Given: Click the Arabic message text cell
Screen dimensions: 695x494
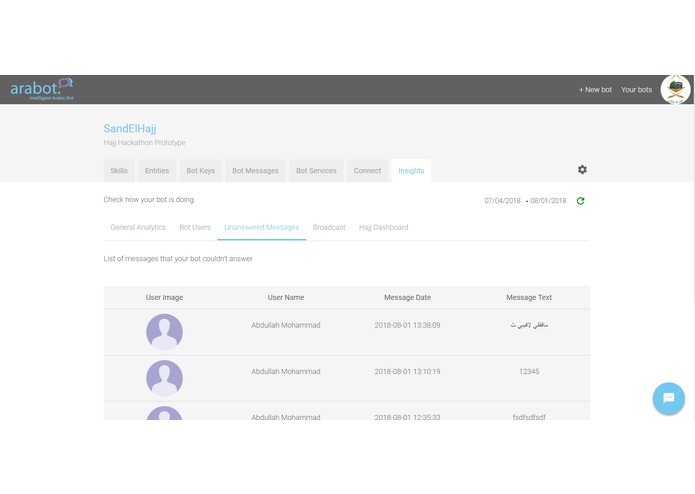Looking at the screenshot, I should pos(529,325).
